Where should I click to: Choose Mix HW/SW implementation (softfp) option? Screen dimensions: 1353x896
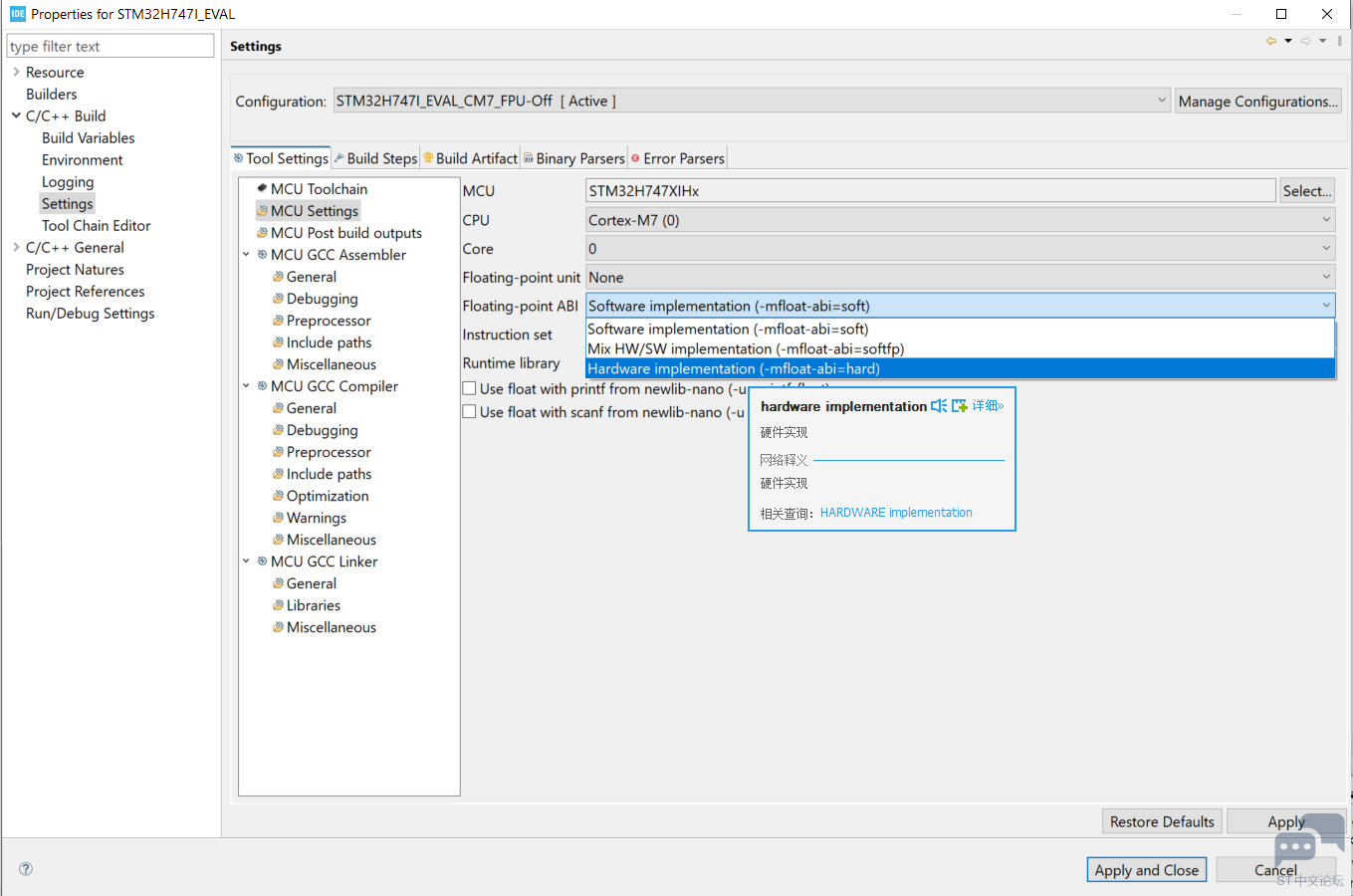[x=960, y=348]
